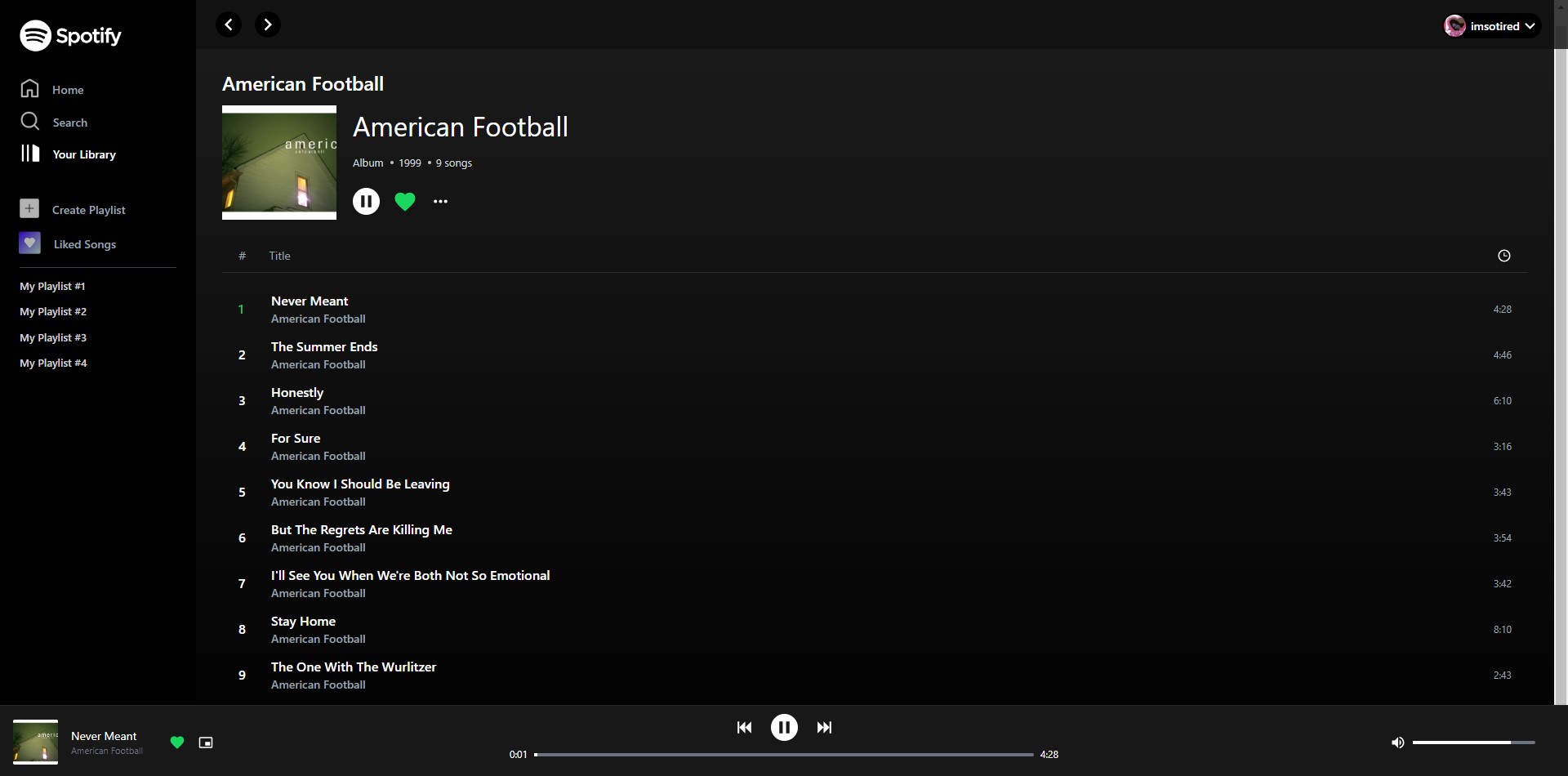The height and width of the screenshot is (776, 1568).
Task: Open My Playlist #2
Action: [53, 311]
